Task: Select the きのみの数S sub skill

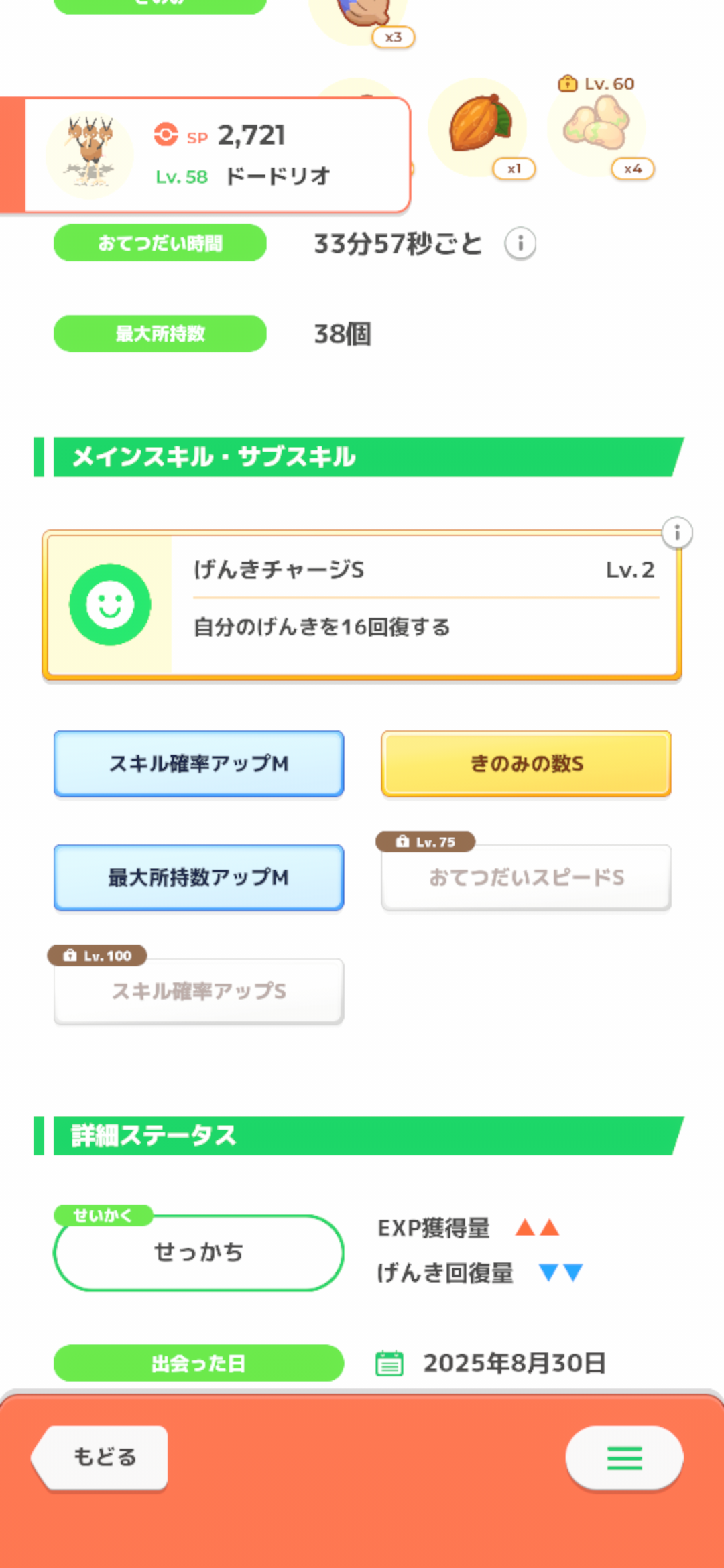Action: point(526,763)
